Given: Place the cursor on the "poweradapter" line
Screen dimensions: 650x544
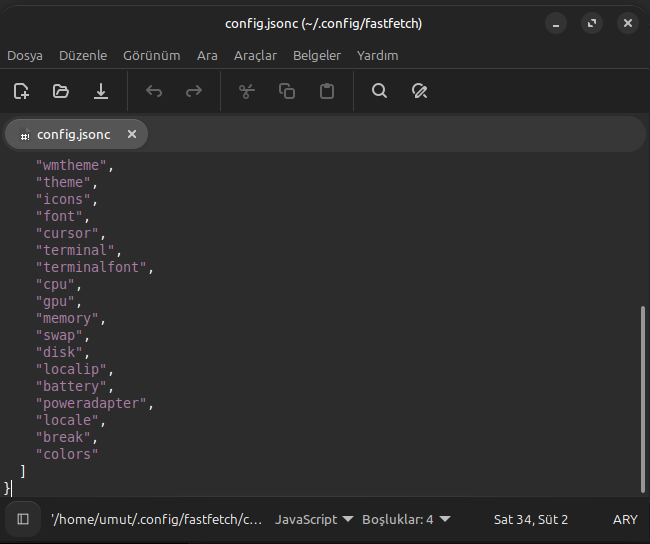Looking at the screenshot, I should (95, 403).
